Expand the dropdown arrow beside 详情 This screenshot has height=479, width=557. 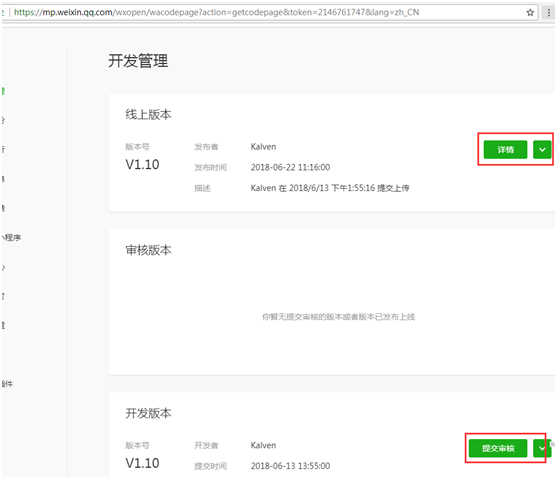coord(542,150)
